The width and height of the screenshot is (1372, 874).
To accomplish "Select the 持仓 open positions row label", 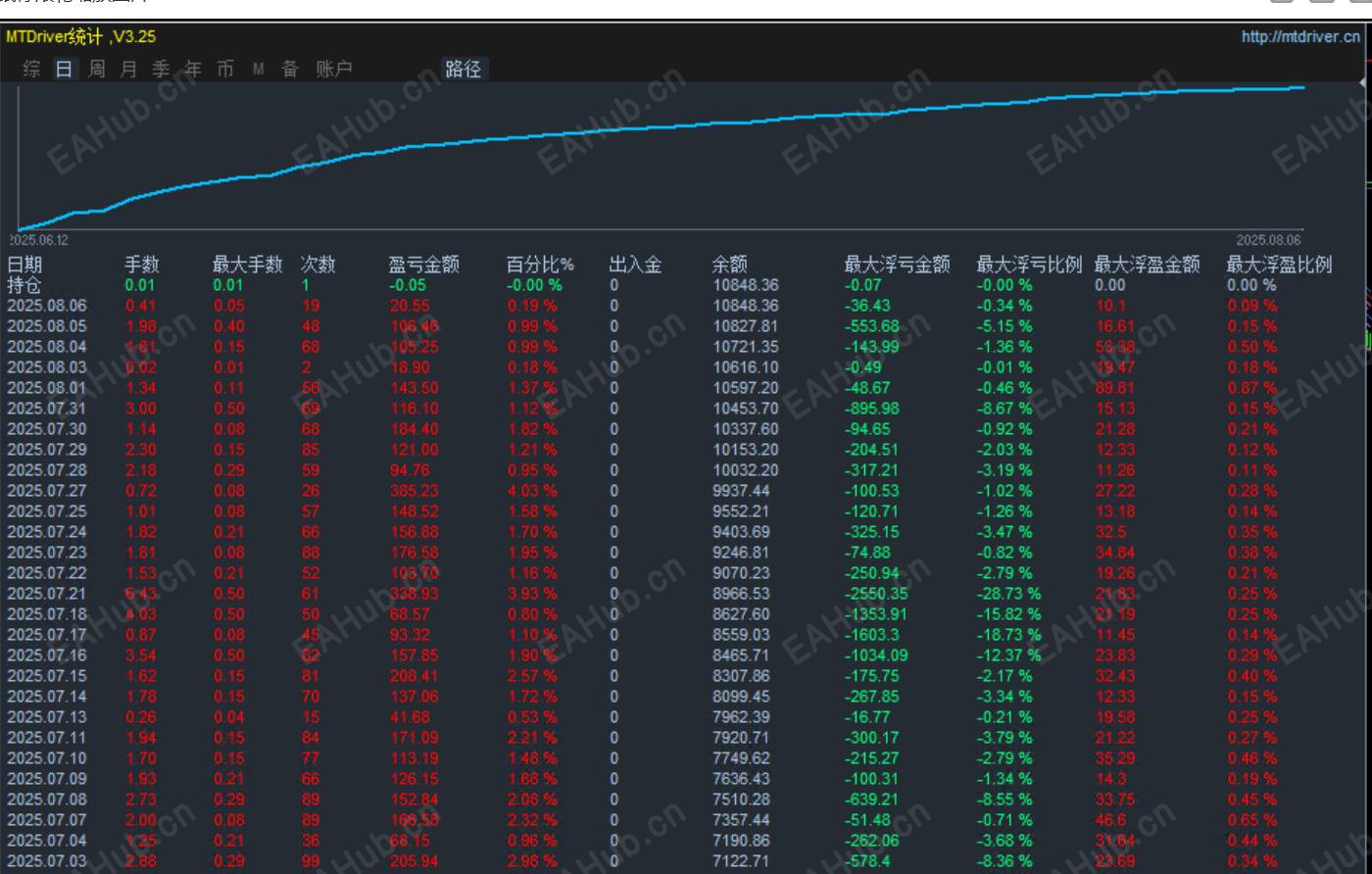I will pyautogui.click(x=24, y=285).
